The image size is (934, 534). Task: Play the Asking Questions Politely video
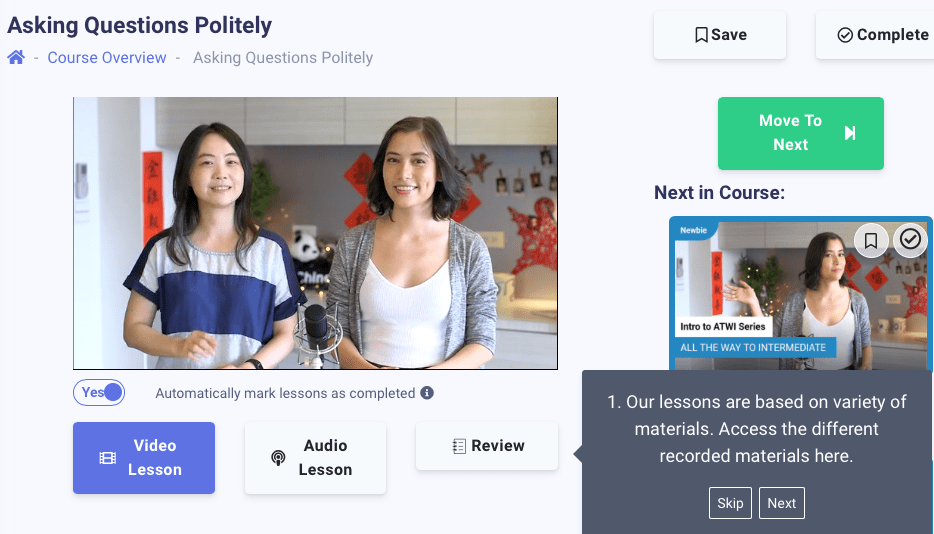point(315,234)
